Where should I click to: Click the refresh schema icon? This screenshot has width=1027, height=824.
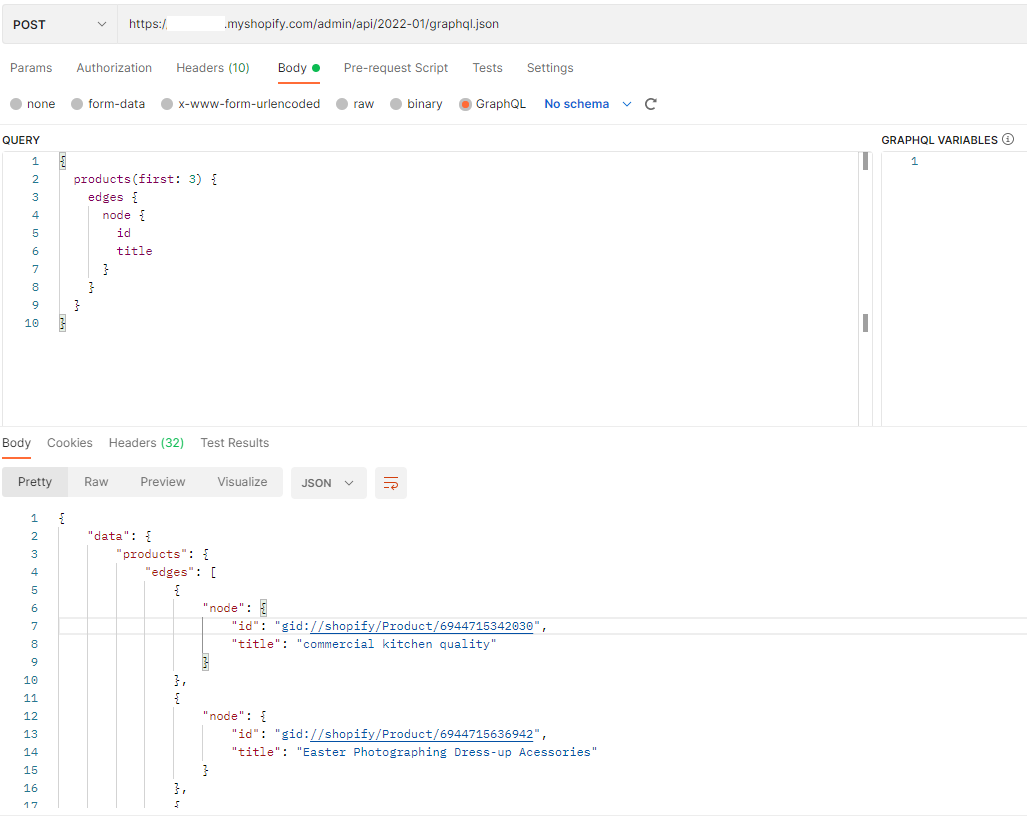pos(651,104)
